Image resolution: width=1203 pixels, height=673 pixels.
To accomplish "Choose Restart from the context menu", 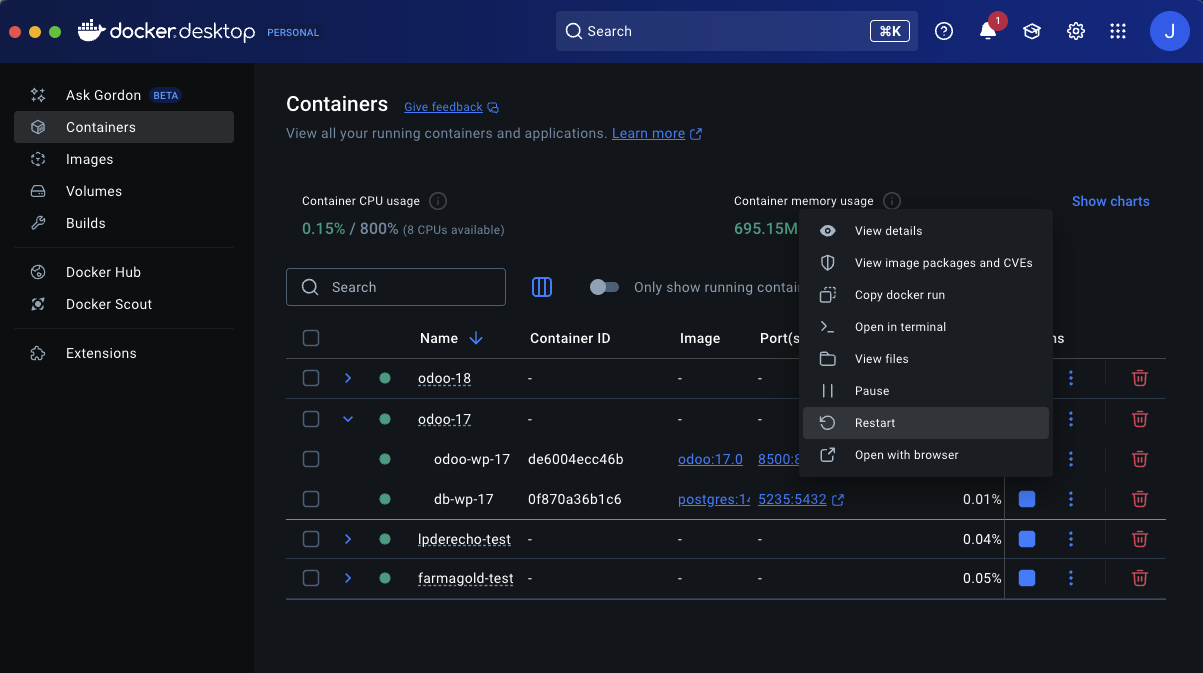I will (873, 422).
